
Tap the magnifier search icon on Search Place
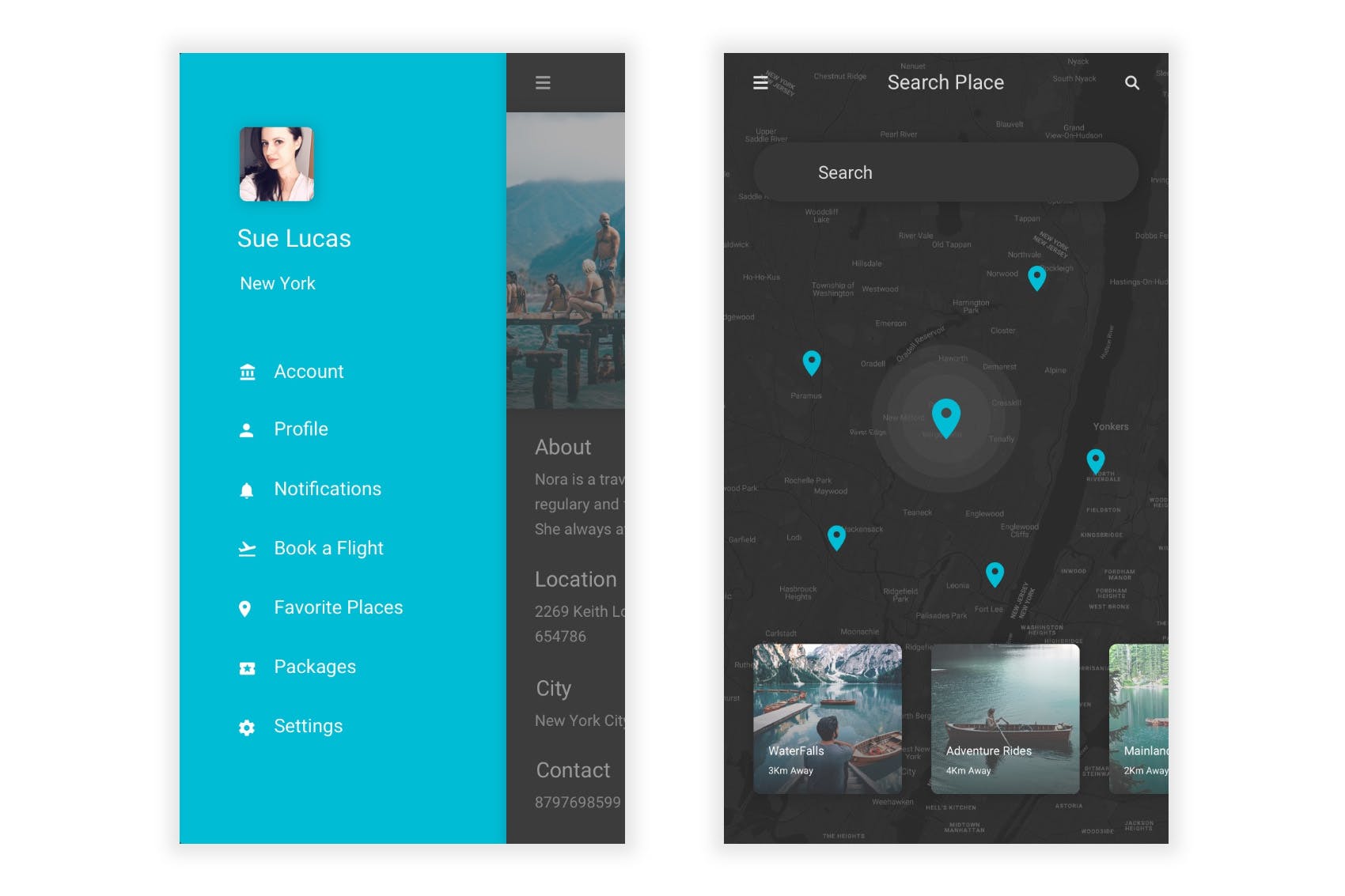[x=1132, y=82]
